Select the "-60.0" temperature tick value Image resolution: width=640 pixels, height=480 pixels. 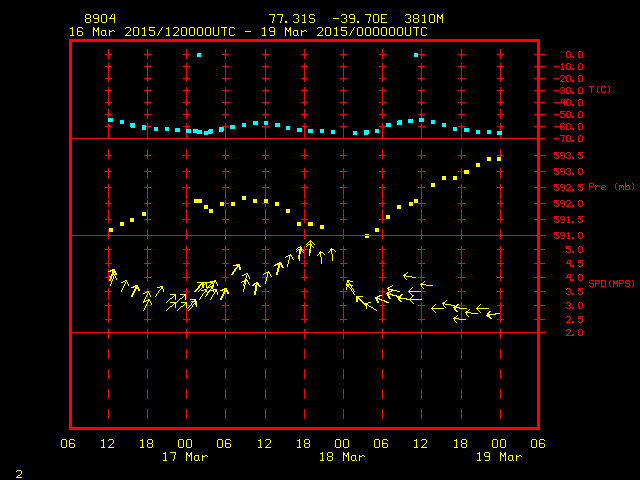569,127
